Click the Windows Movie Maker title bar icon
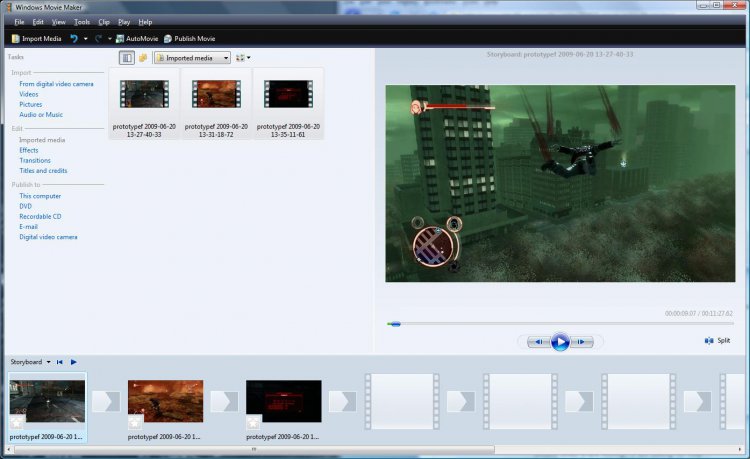Screen dimensions: 750x459 9,7
